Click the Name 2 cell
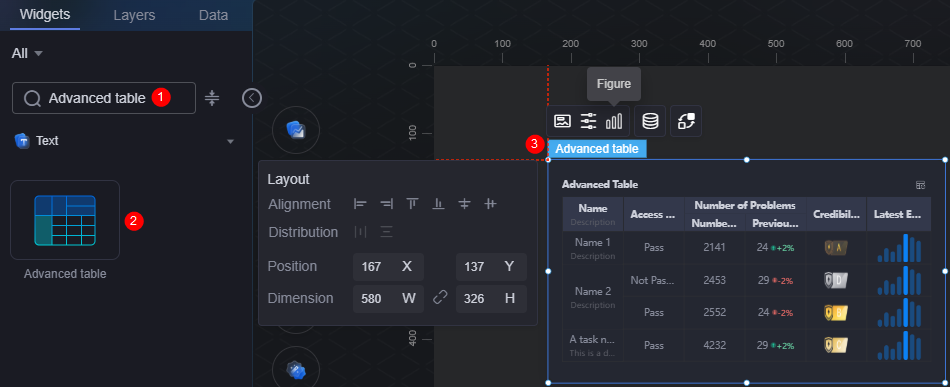This screenshot has height=387, width=950. [x=593, y=296]
